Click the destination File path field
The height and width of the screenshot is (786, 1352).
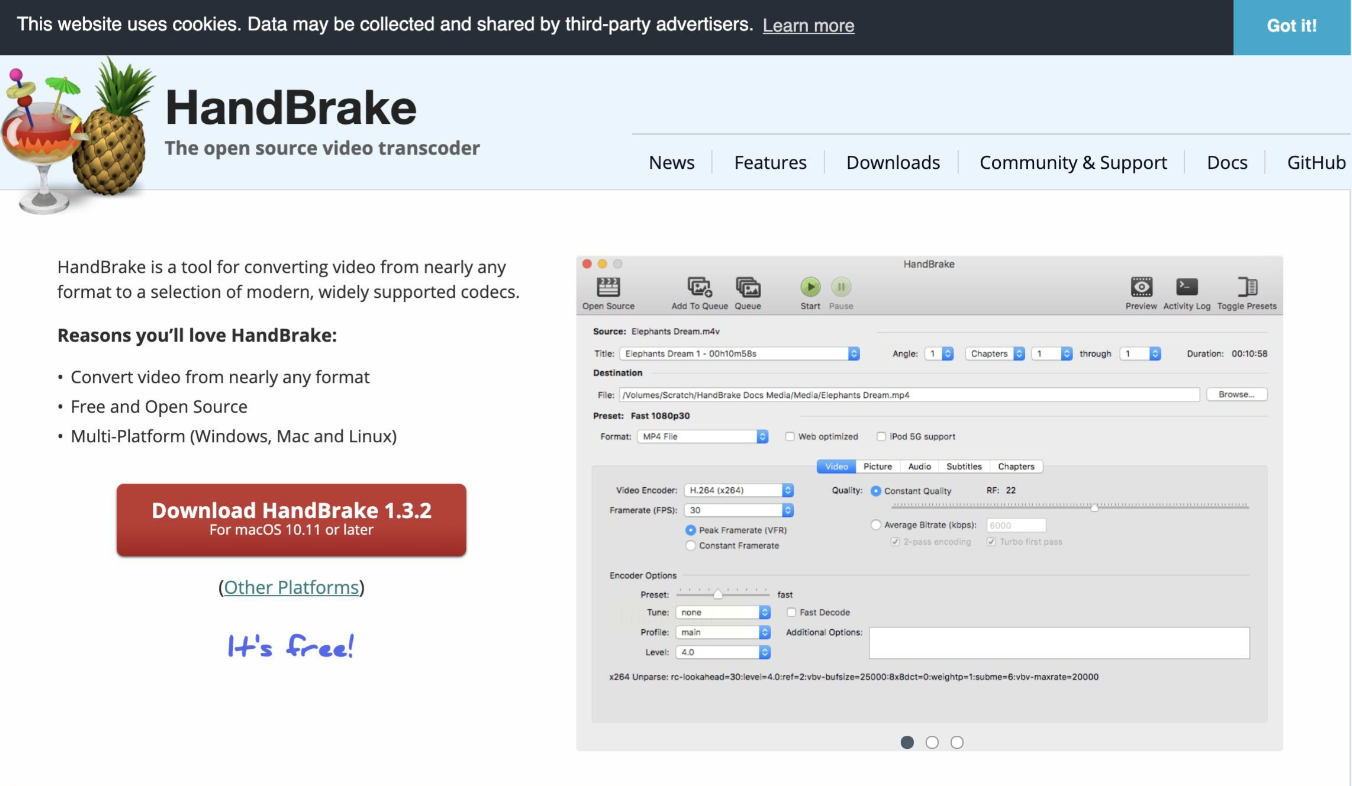[x=909, y=395]
